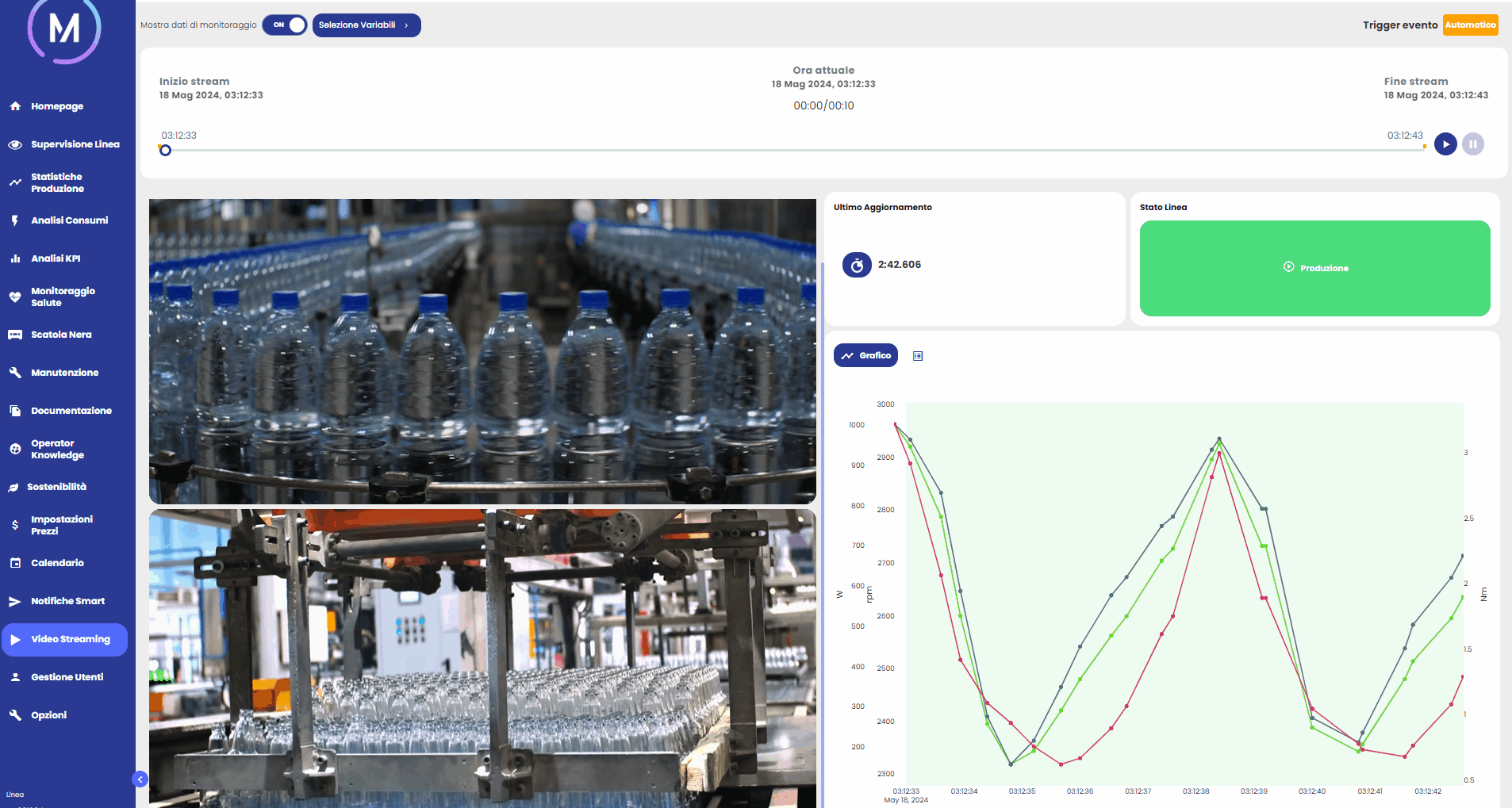Select the Grafico view tab
The height and width of the screenshot is (808, 1512).
865,355
